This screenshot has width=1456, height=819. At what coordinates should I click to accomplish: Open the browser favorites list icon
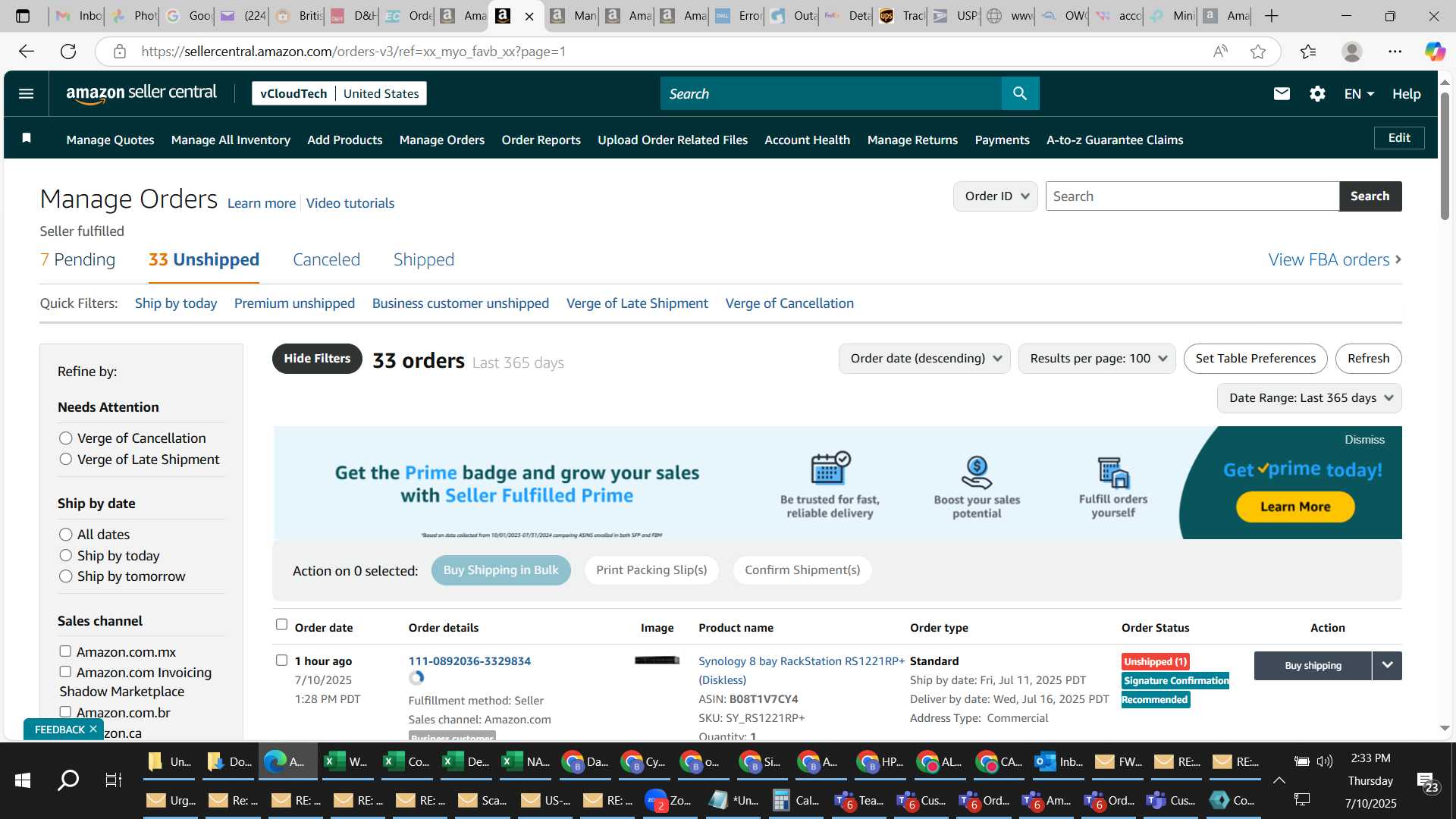click(1308, 52)
